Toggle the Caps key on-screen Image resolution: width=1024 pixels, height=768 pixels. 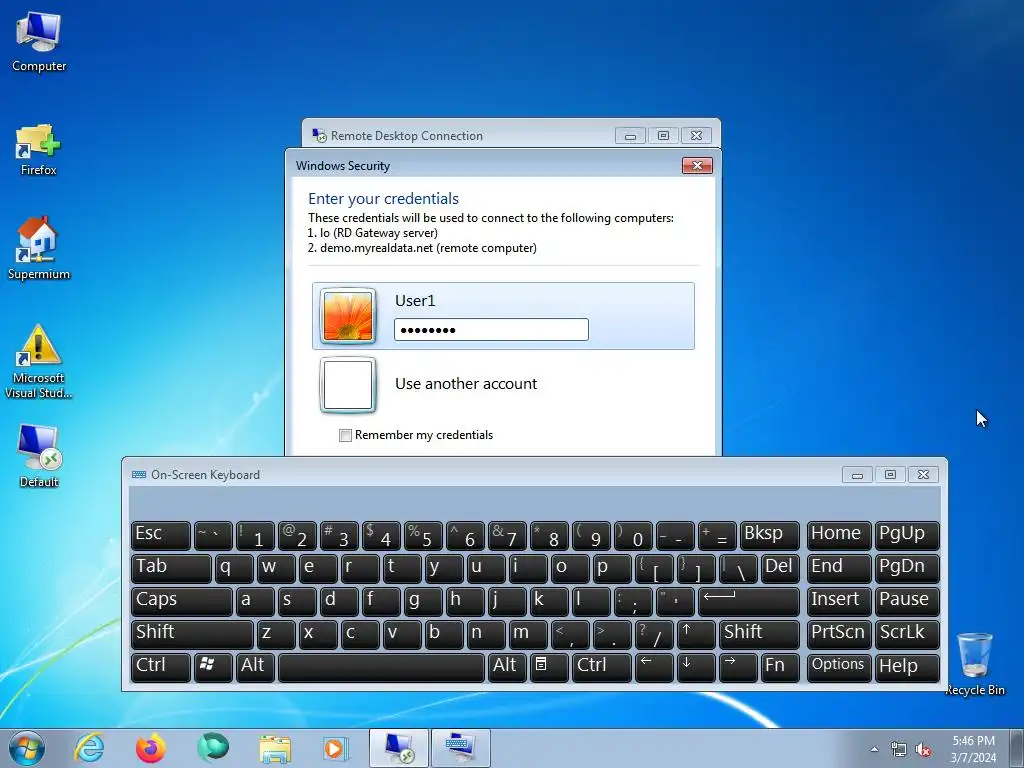tap(182, 601)
